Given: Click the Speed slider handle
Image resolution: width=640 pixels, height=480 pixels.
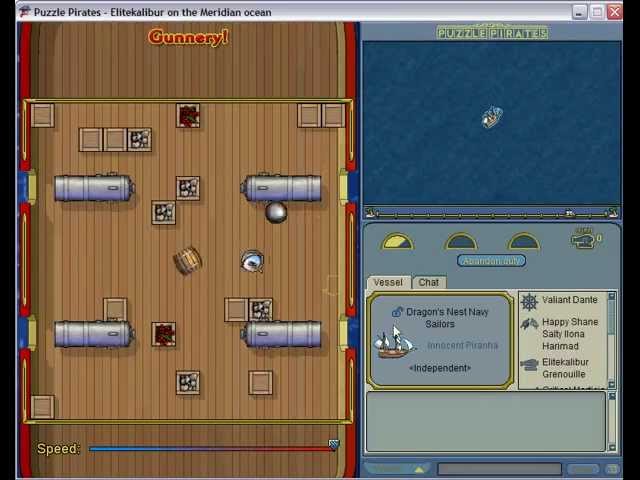Looking at the screenshot, I should click(334, 444).
